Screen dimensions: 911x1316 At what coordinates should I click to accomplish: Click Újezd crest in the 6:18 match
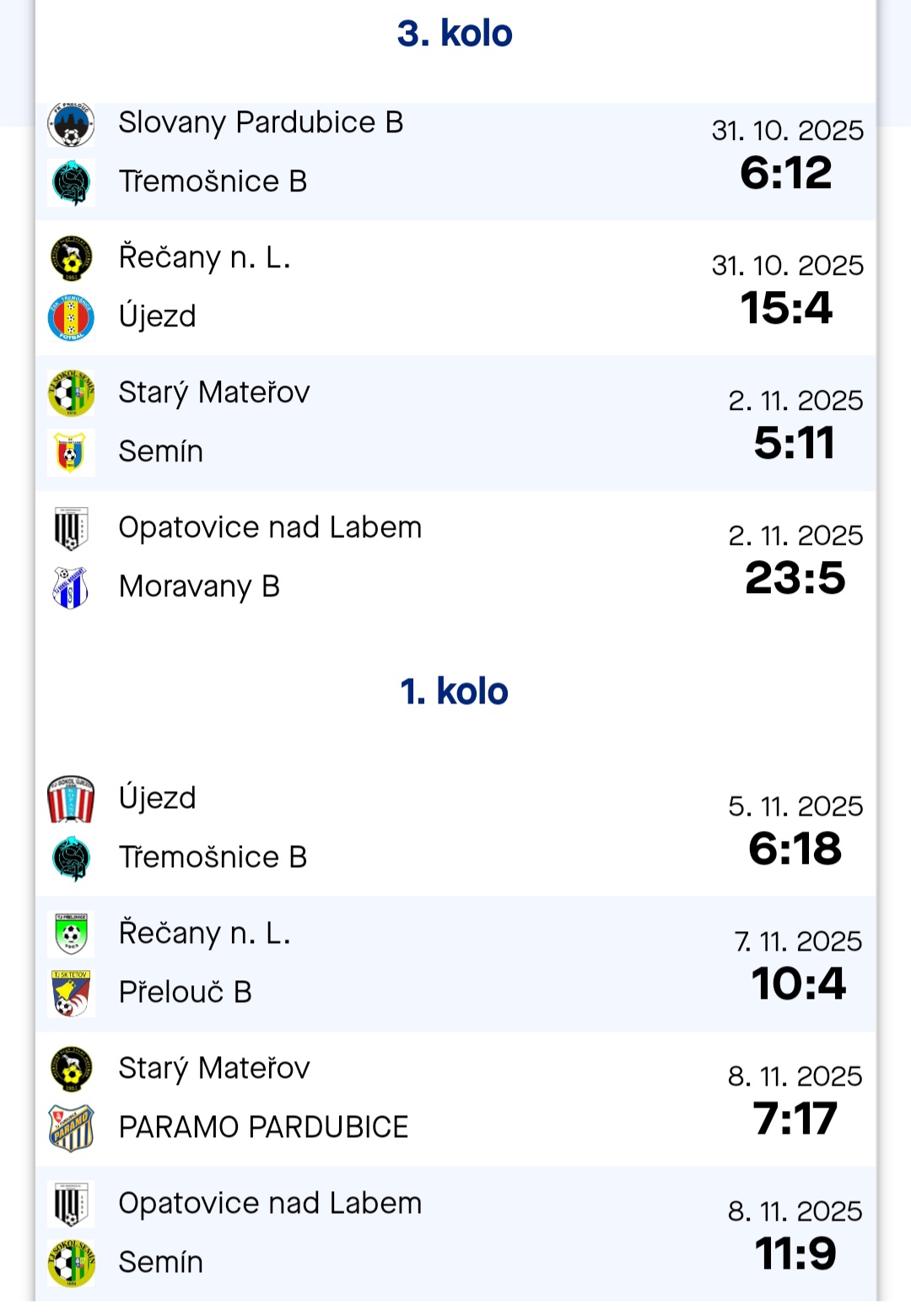(71, 799)
